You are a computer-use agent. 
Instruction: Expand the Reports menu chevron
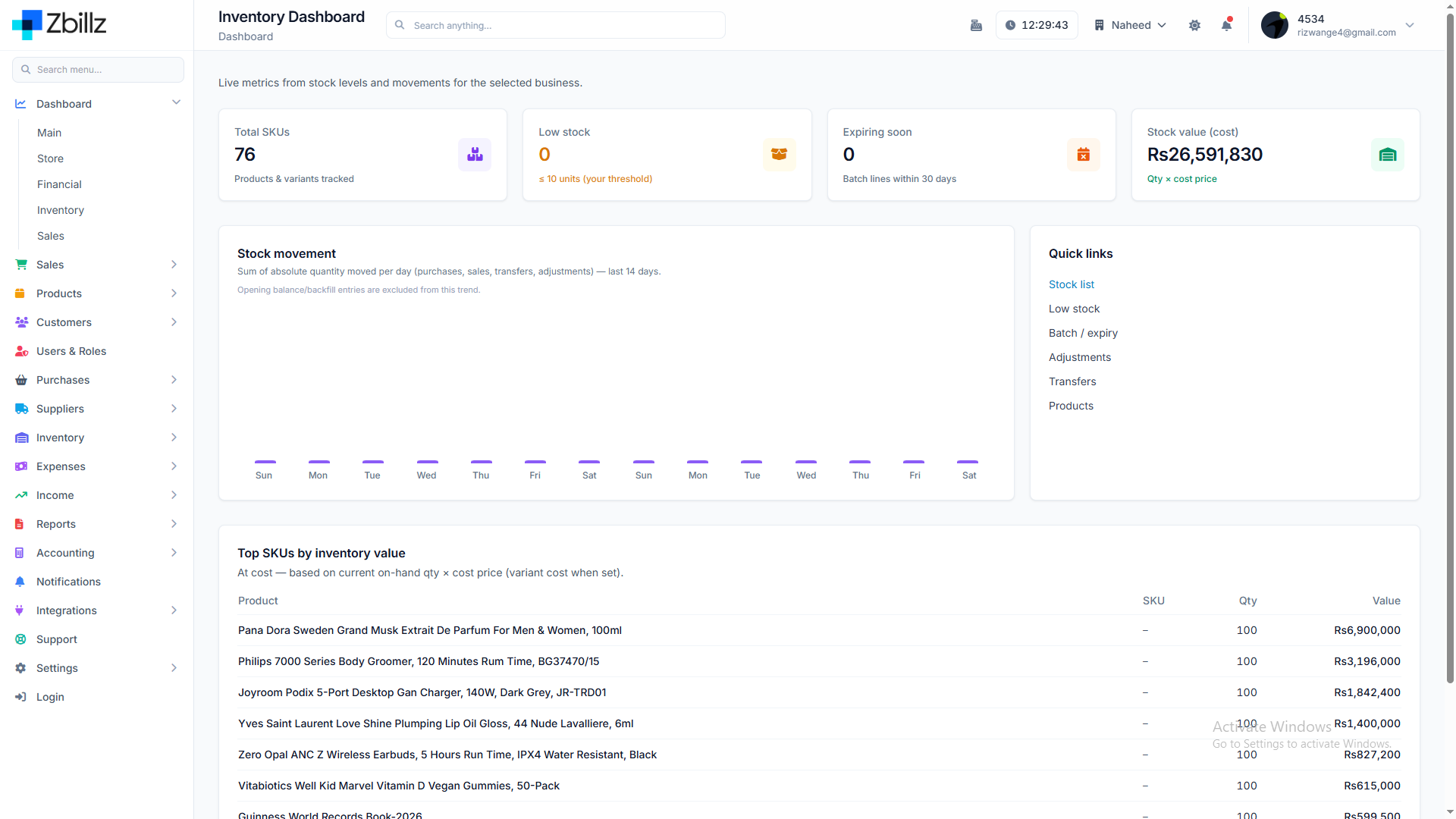174,524
